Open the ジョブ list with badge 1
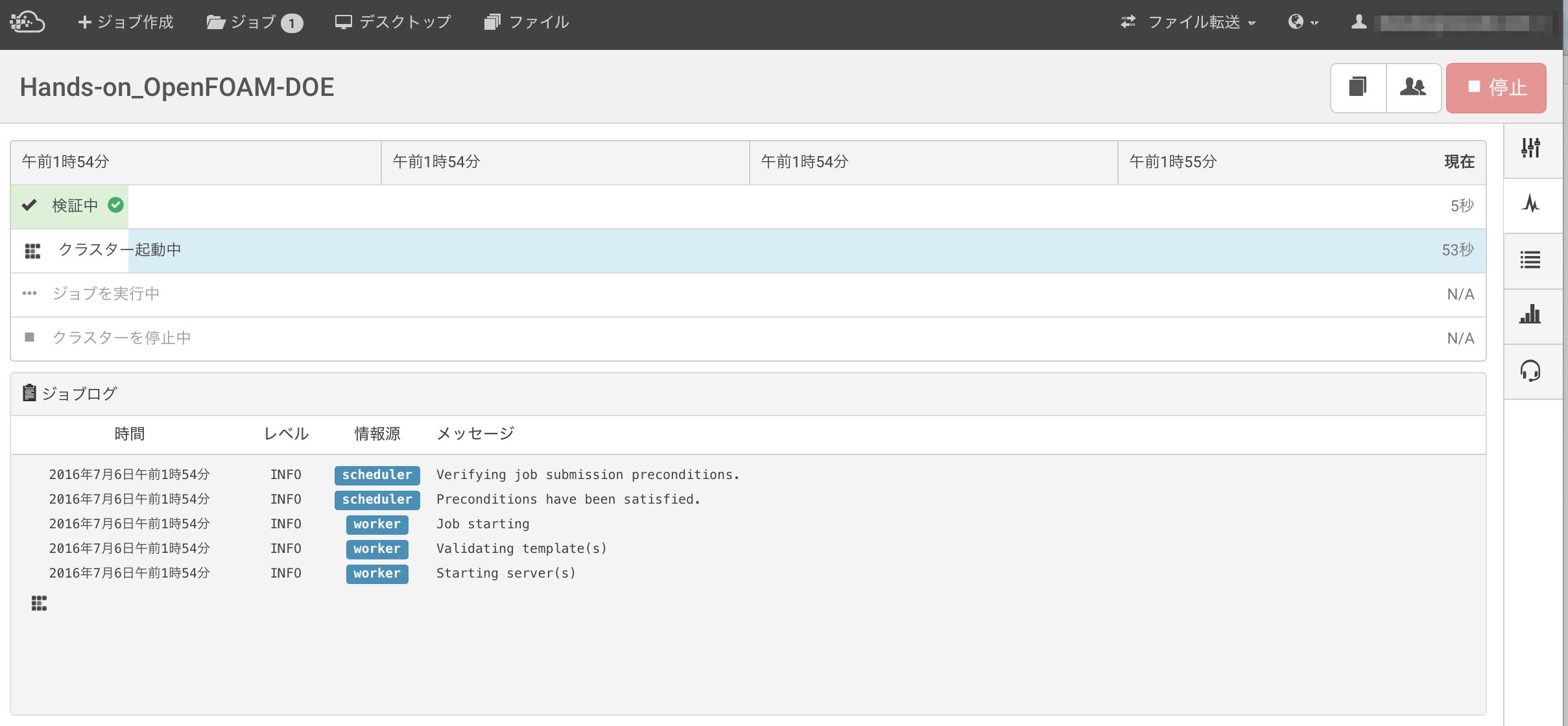The height and width of the screenshot is (726, 1568). pyautogui.click(x=255, y=23)
